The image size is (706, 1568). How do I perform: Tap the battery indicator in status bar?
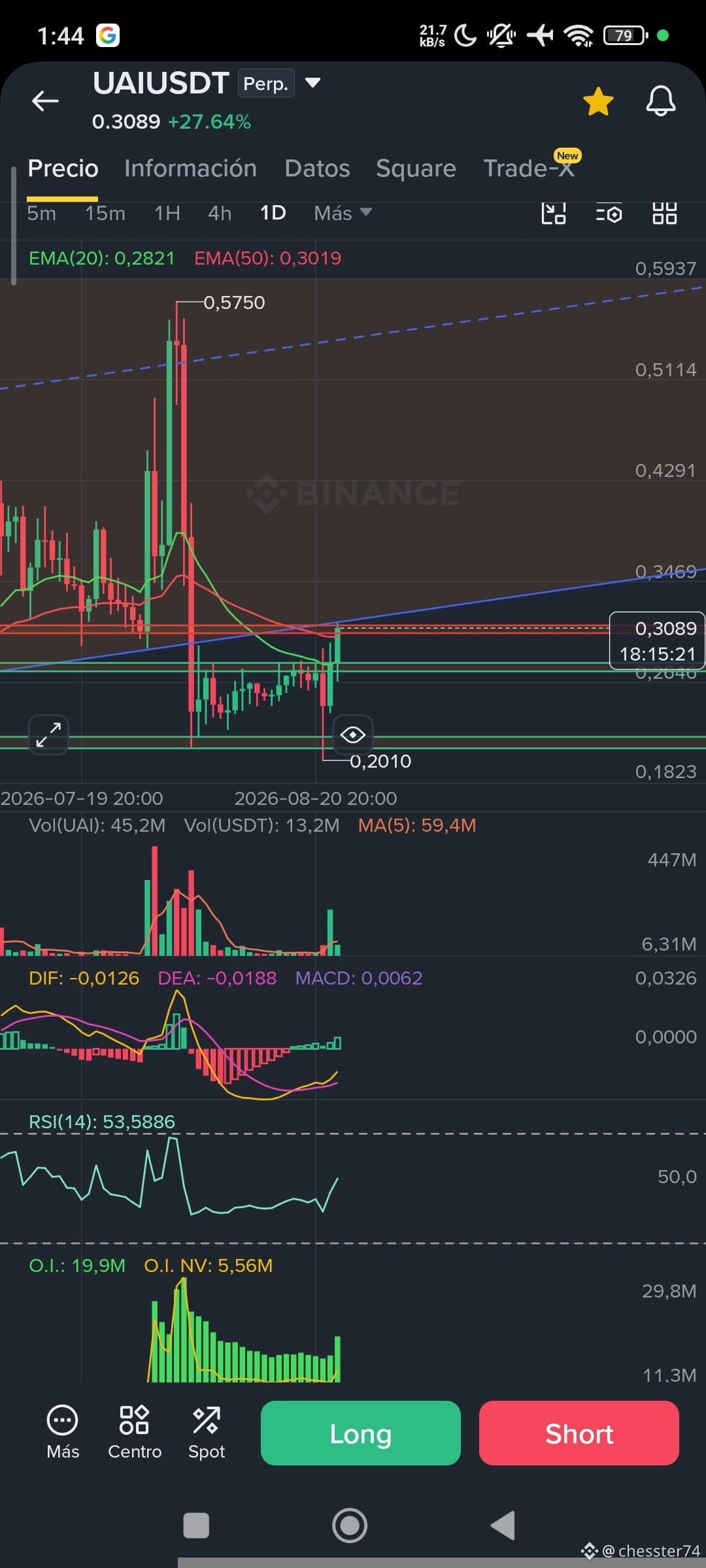[626, 35]
